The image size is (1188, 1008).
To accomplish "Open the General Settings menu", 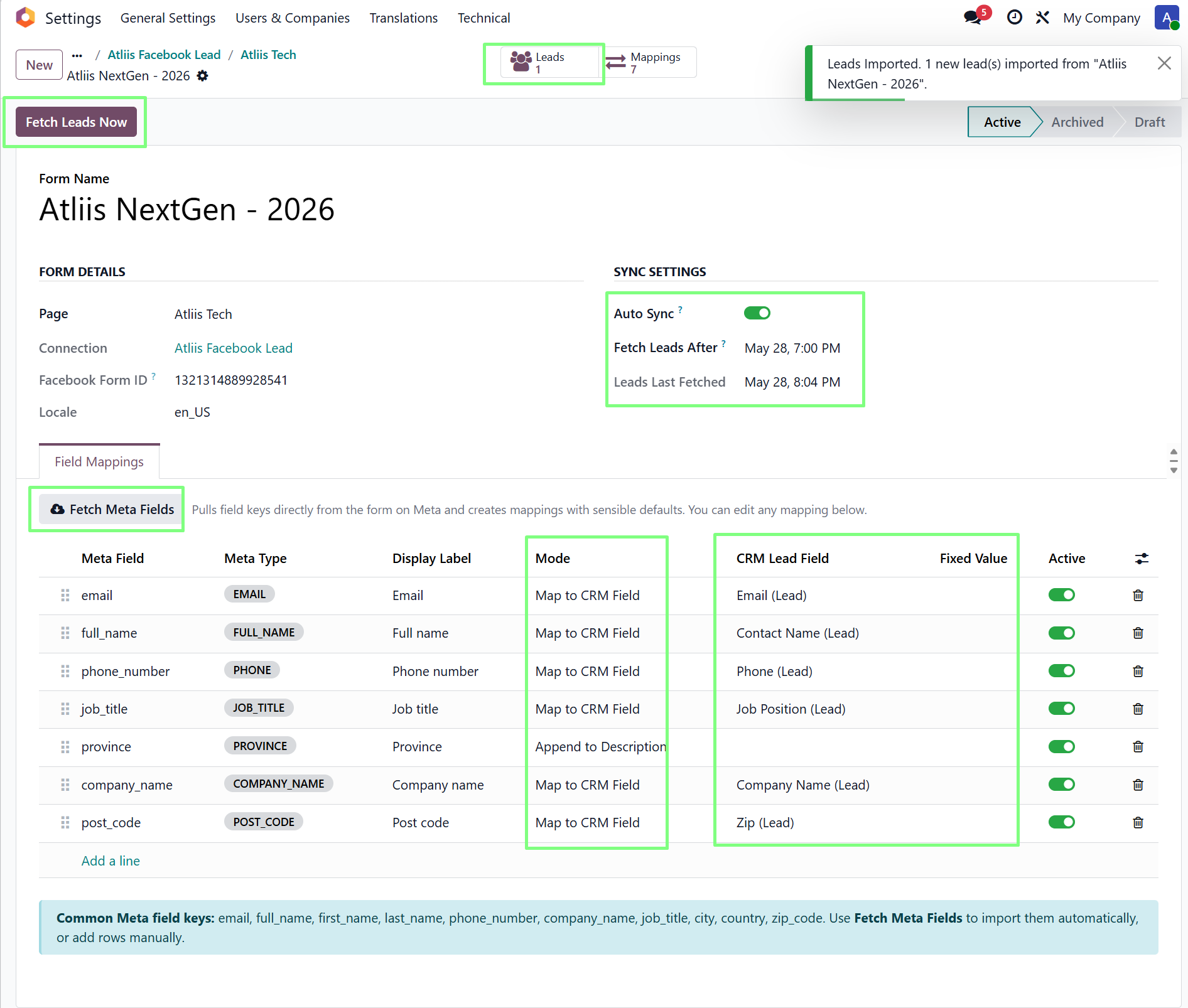I will click(168, 18).
